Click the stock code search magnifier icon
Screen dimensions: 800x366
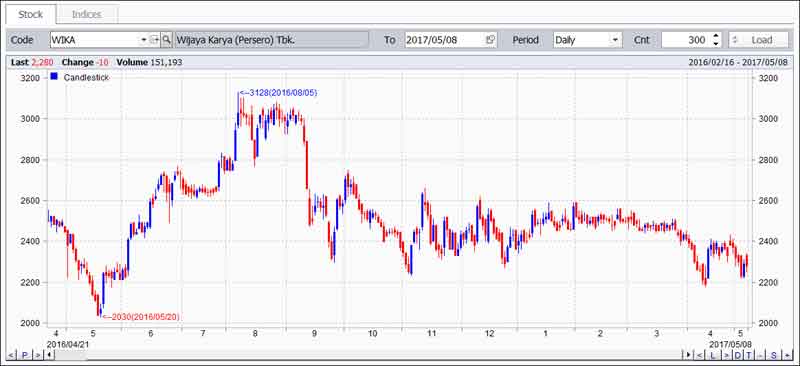[x=167, y=40]
